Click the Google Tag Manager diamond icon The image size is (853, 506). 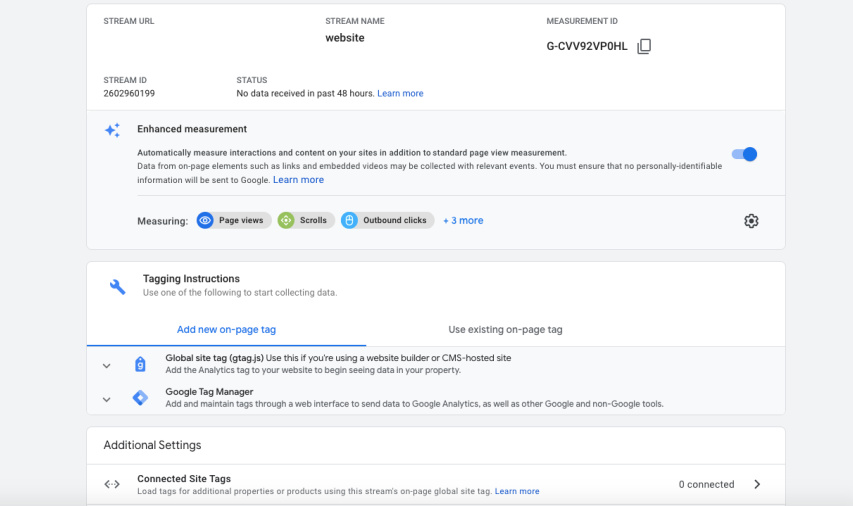140,398
